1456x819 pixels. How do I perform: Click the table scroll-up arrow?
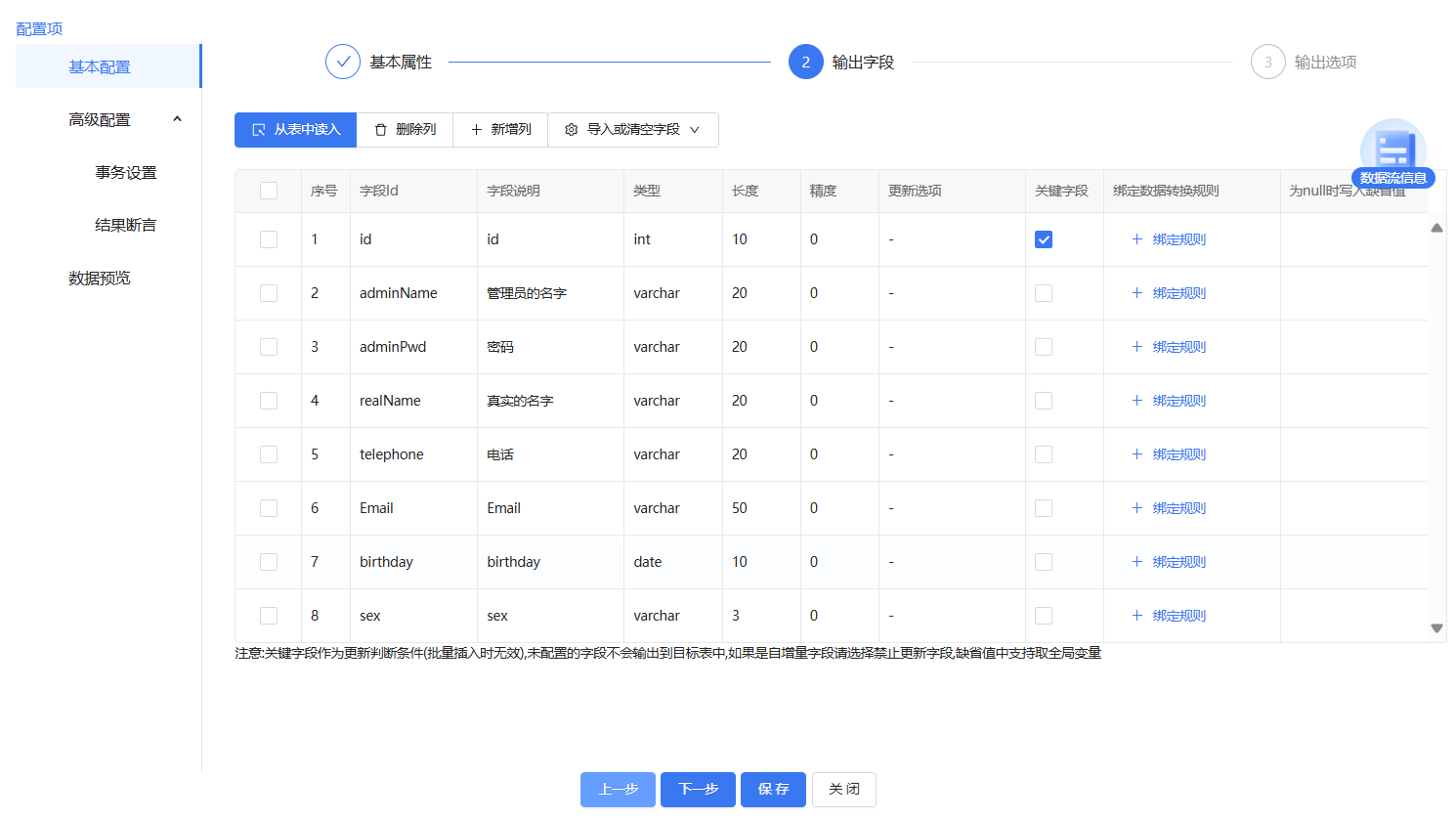(x=1436, y=228)
